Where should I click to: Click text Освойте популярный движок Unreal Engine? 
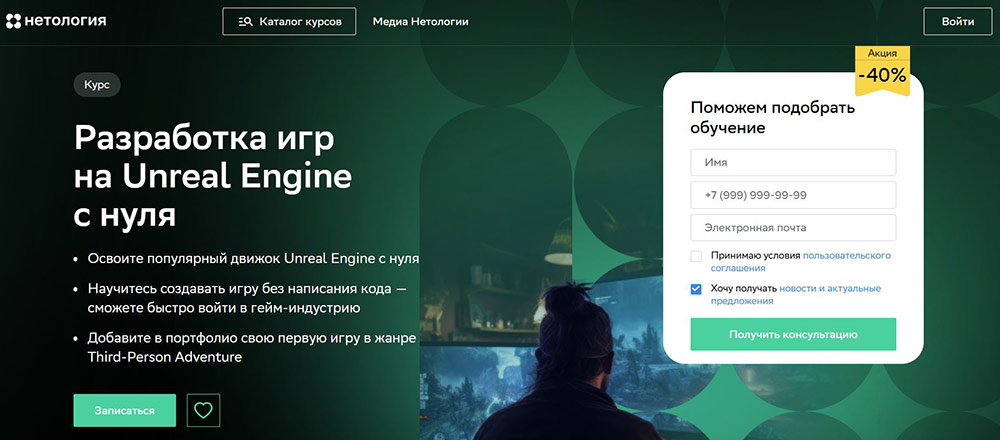click(253, 258)
